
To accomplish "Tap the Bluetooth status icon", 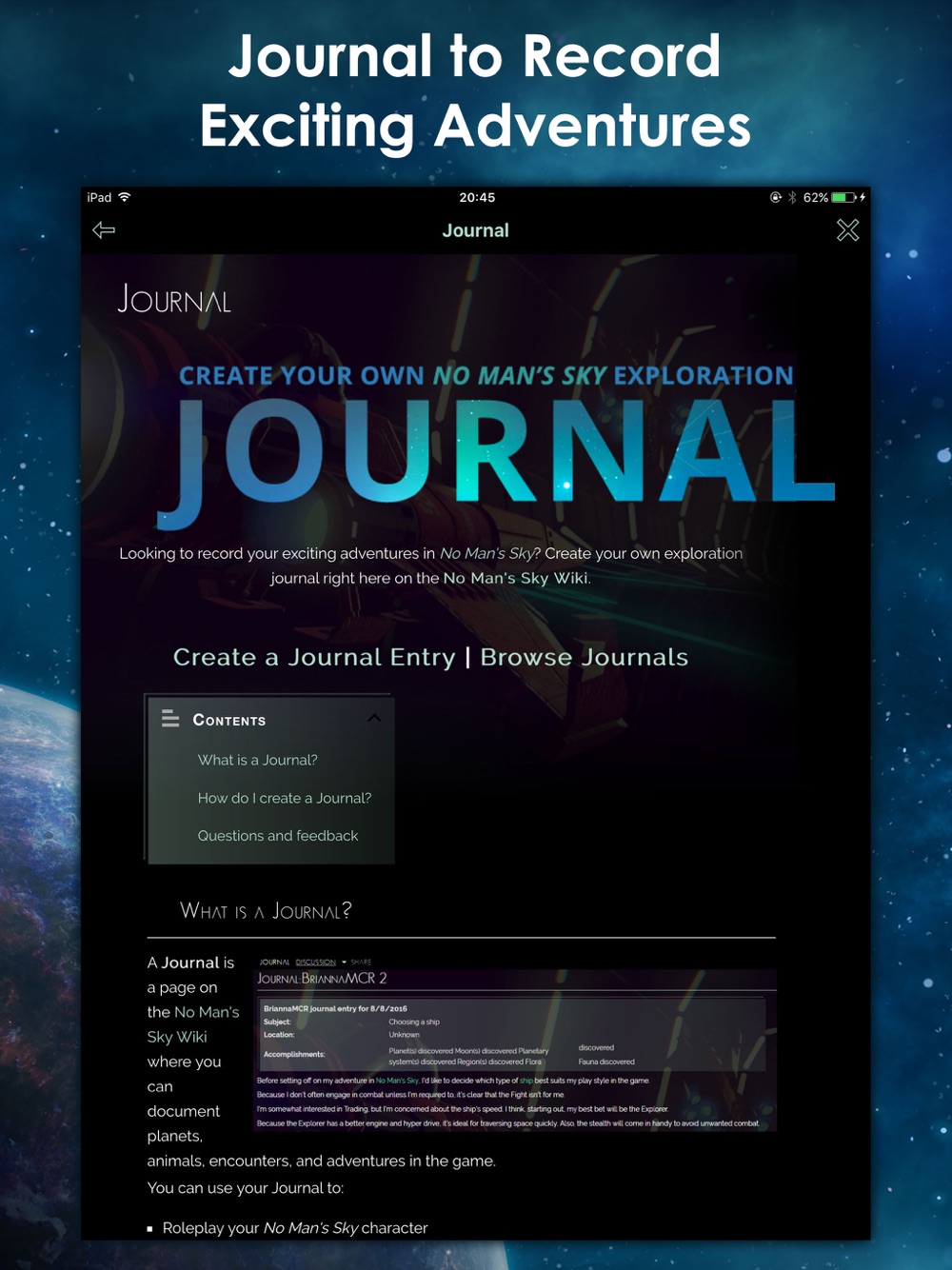I will (792, 197).
